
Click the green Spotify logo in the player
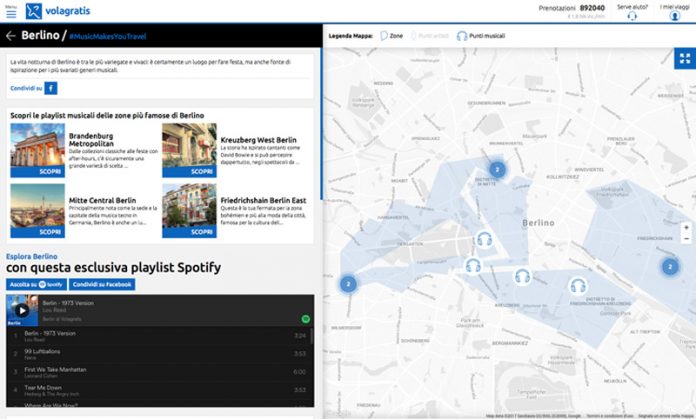(305, 319)
